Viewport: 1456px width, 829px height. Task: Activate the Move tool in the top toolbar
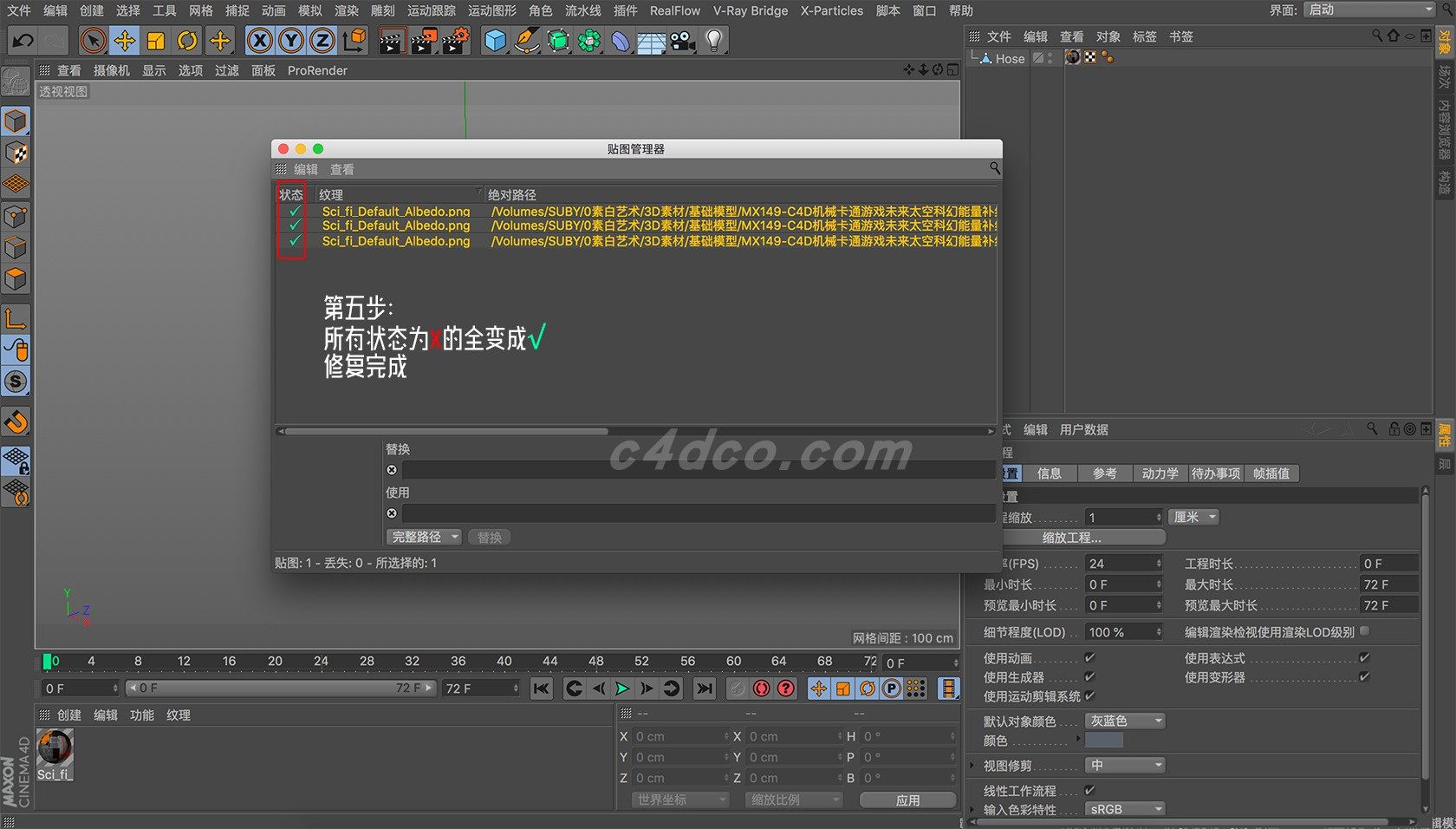pos(125,41)
